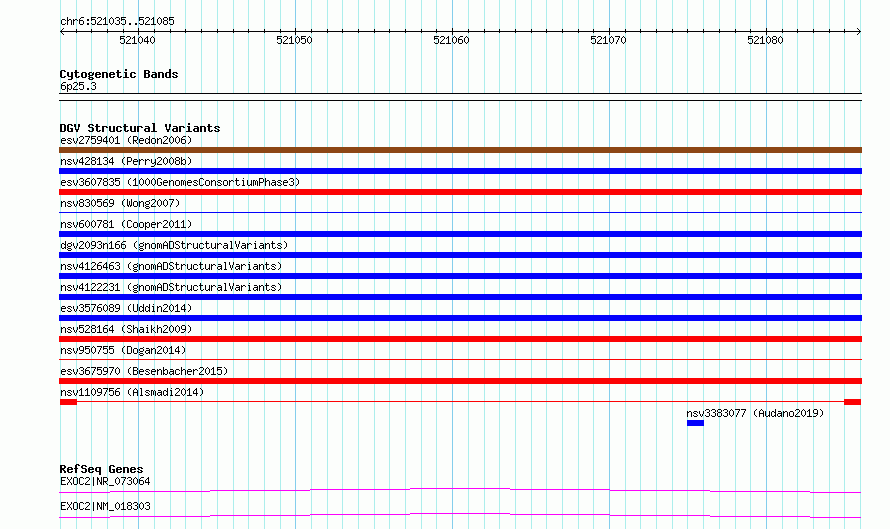Click the RefSeq Genes track title
The height and width of the screenshot is (529, 890).
coord(101,469)
